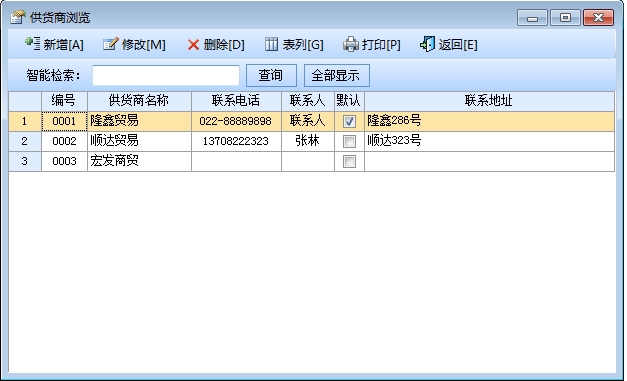Focus the 智能检索 search field
Viewport: 627px width, 381px height.
pyautogui.click(x=166, y=76)
